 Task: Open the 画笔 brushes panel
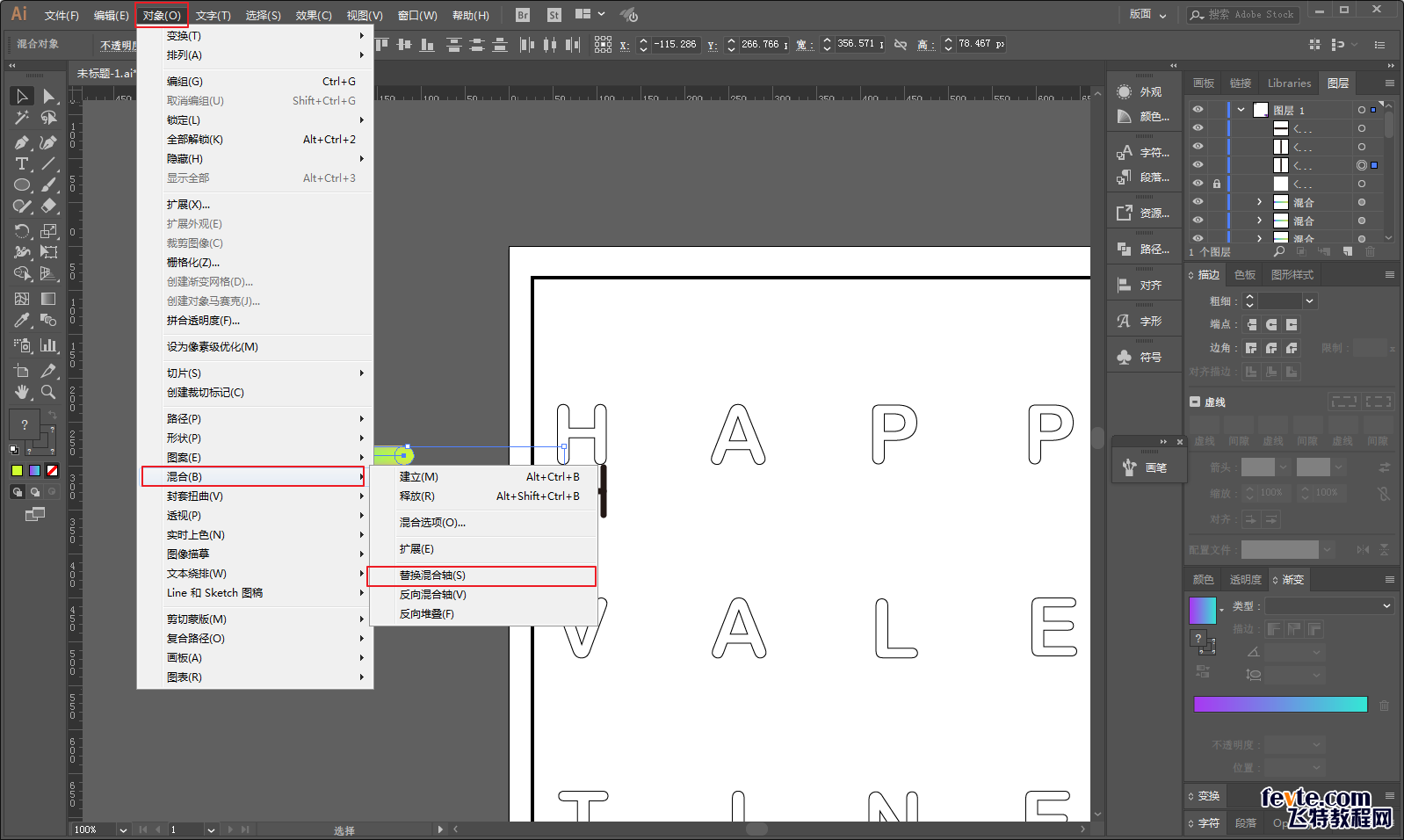[x=1148, y=467]
